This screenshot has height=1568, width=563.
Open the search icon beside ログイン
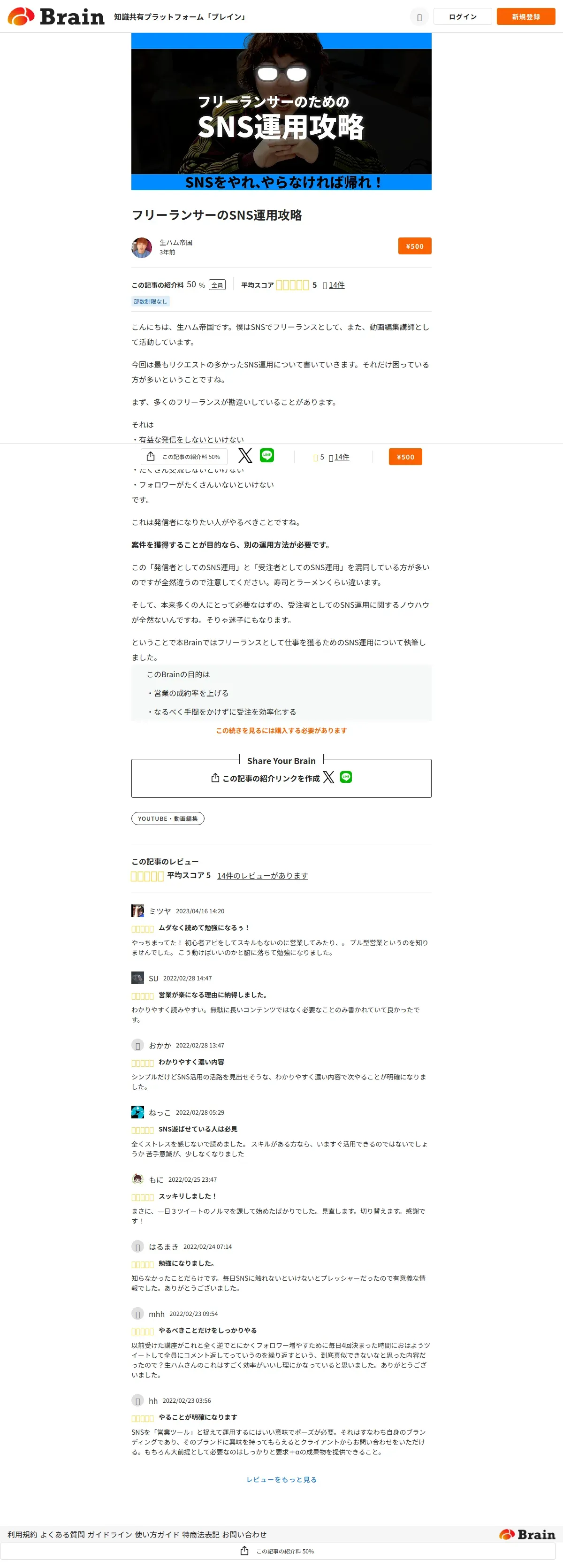point(419,17)
